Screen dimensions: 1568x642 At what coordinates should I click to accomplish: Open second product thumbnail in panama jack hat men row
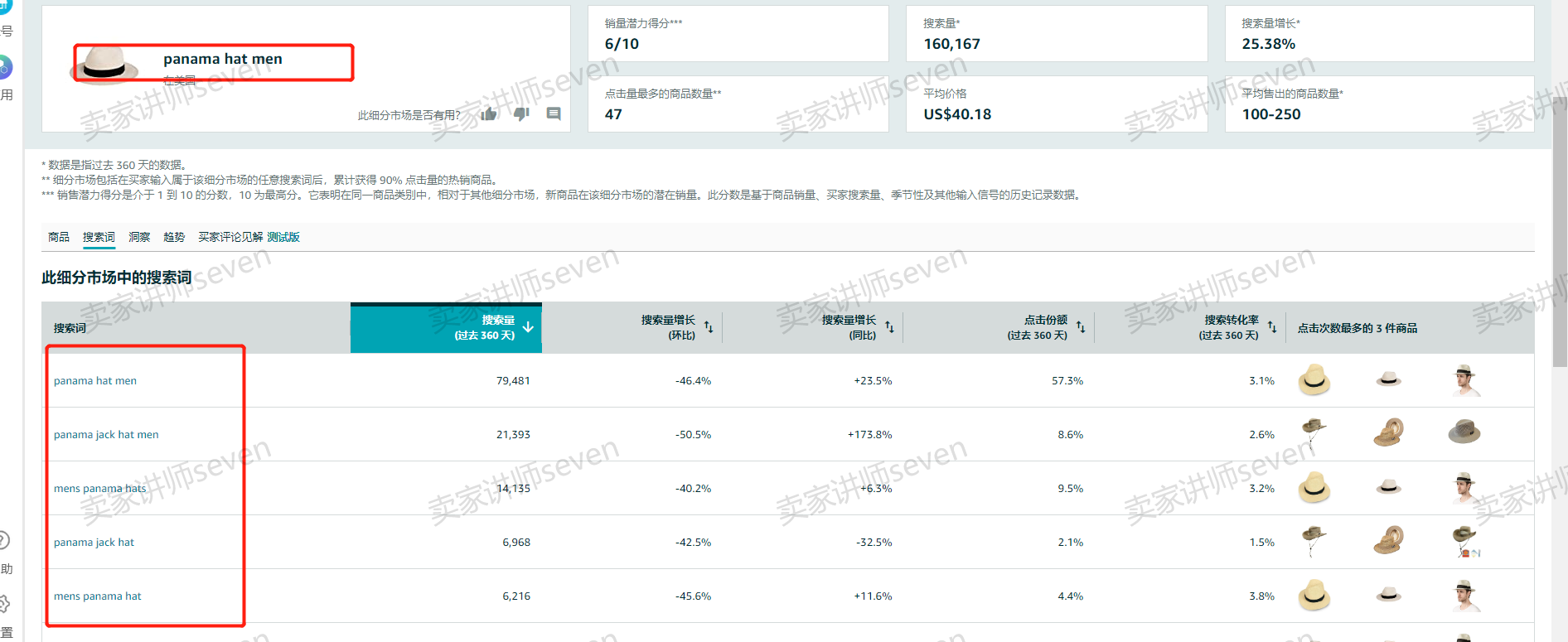click(1389, 432)
